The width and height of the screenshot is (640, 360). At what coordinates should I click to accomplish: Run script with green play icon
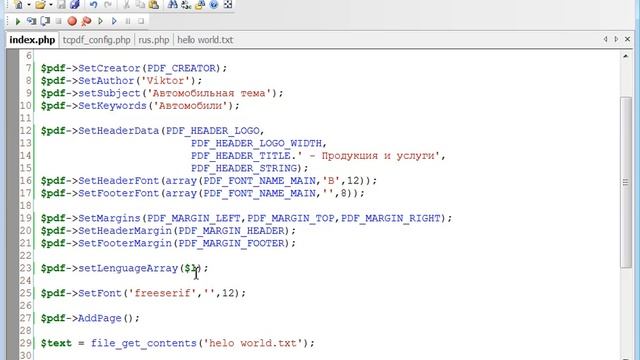(18, 21)
